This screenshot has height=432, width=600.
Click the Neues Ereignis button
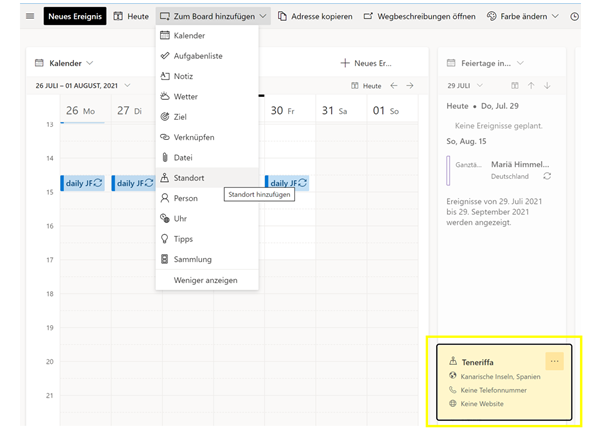(74, 16)
